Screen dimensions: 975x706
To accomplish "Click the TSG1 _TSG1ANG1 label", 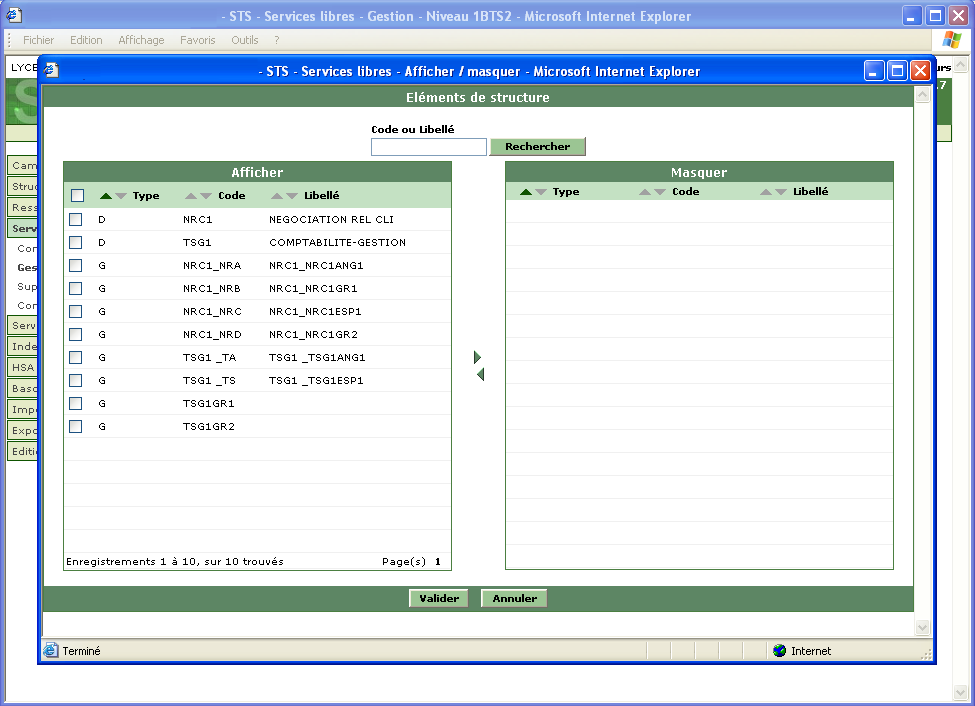I will (x=317, y=357).
